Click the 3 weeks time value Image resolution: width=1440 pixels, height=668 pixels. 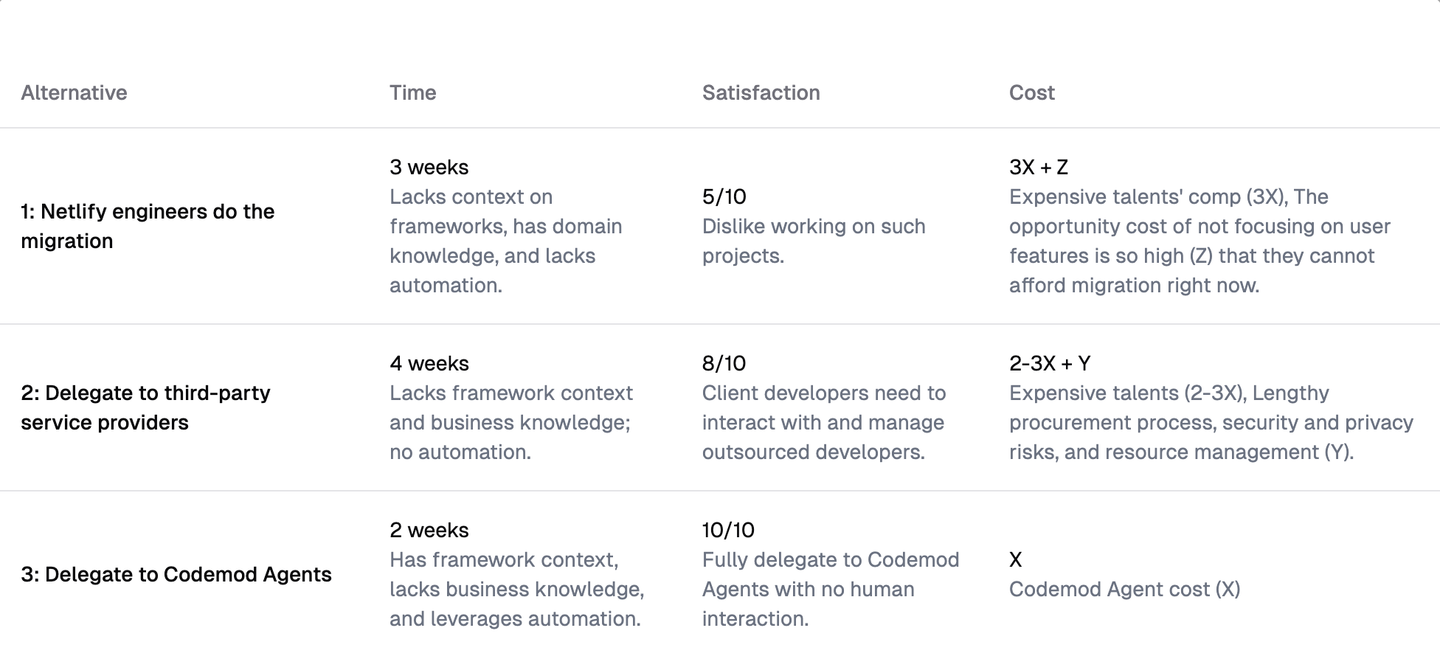429,167
